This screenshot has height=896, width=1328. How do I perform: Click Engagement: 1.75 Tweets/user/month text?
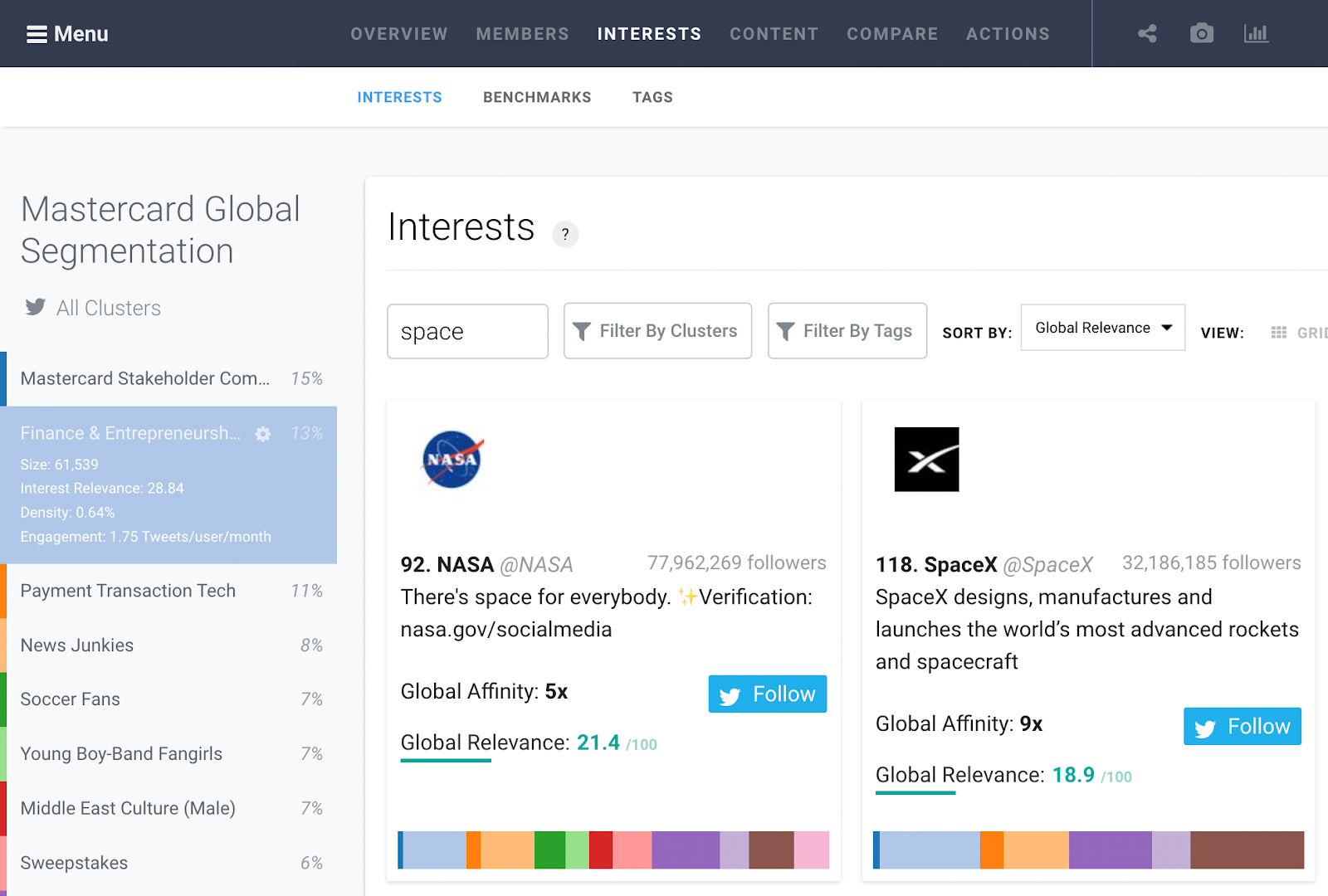[145, 537]
